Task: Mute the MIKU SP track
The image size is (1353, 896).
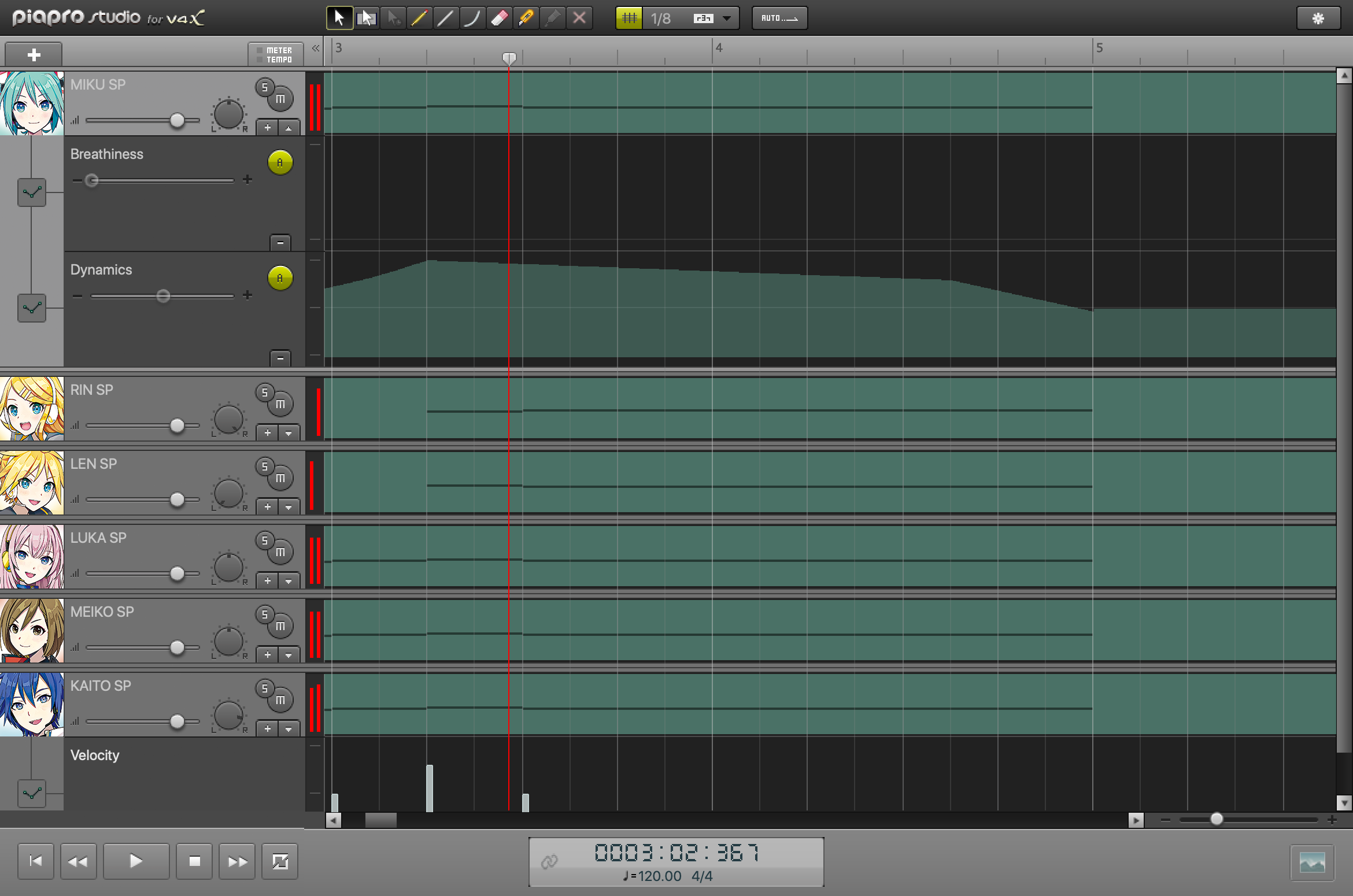Action: point(280,99)
